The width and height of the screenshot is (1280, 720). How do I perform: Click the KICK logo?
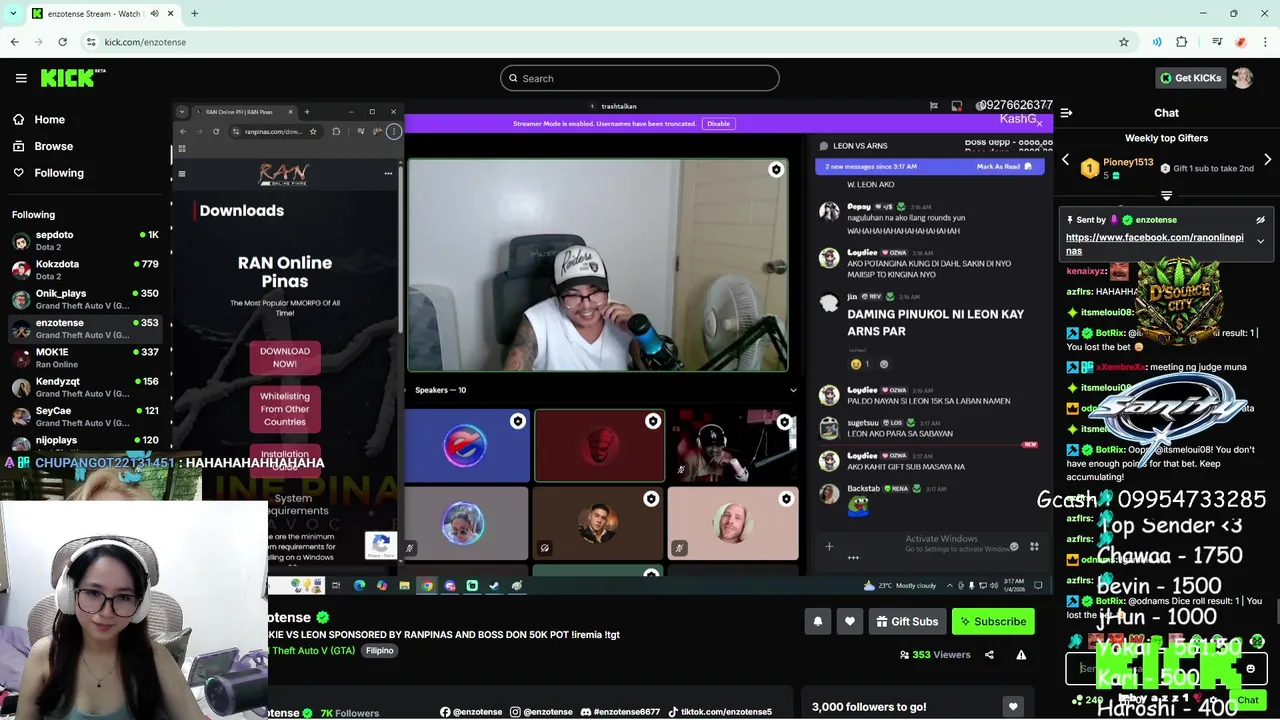(x=73, y=78)
